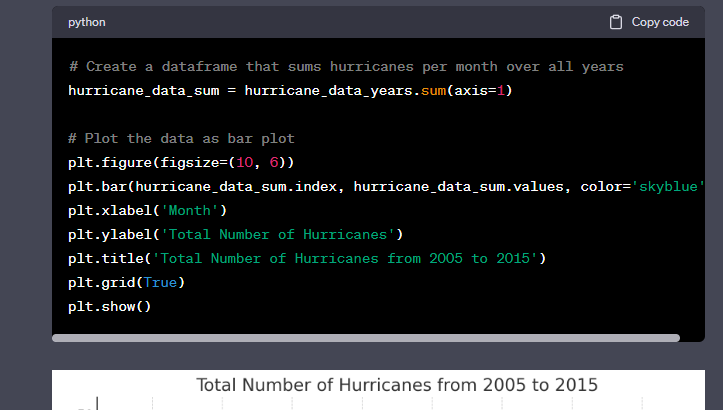
Task: Click the '# Plot the data as bar plot' comment
Action: [181, 138]
